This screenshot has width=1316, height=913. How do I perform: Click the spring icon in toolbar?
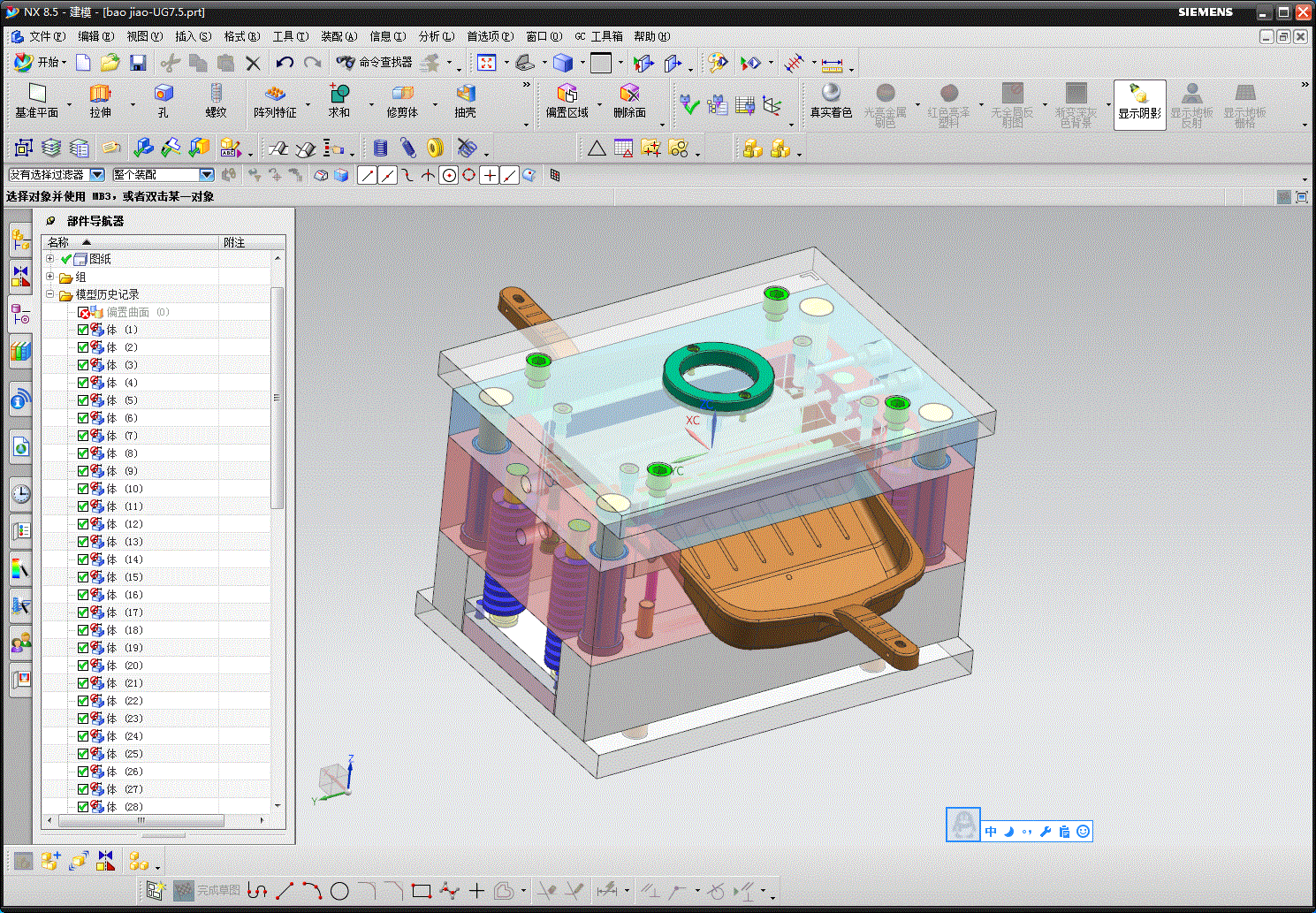381,148
